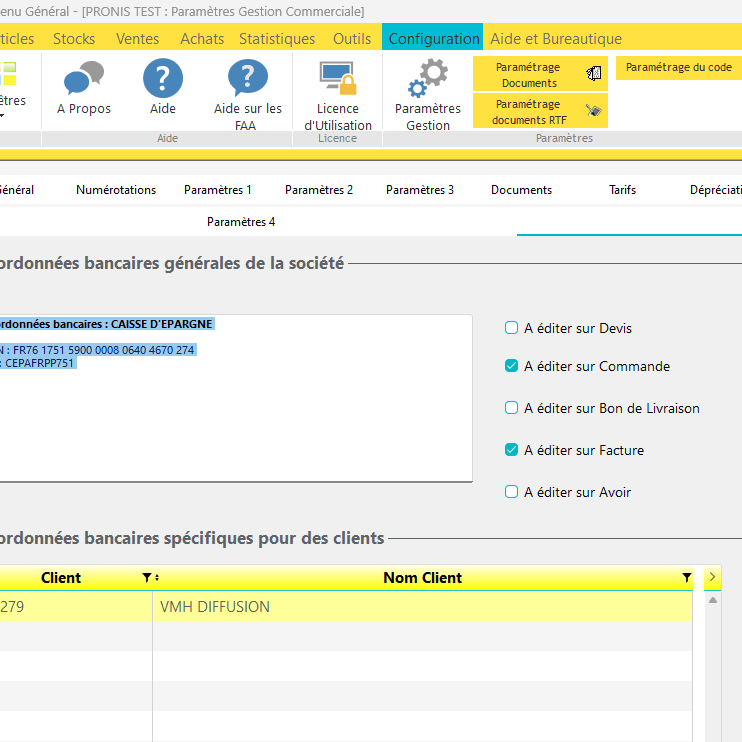Click the Paramètres Gestion gears icon
The height and width of the screenshot is (742, 742).
point(428,78)
